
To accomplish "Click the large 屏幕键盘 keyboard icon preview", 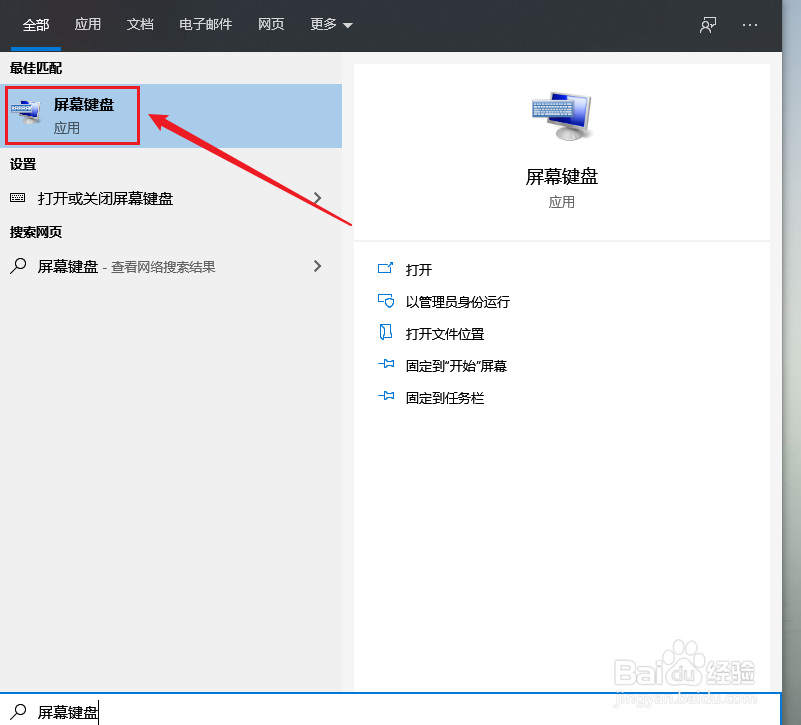I will click(562, 113).
